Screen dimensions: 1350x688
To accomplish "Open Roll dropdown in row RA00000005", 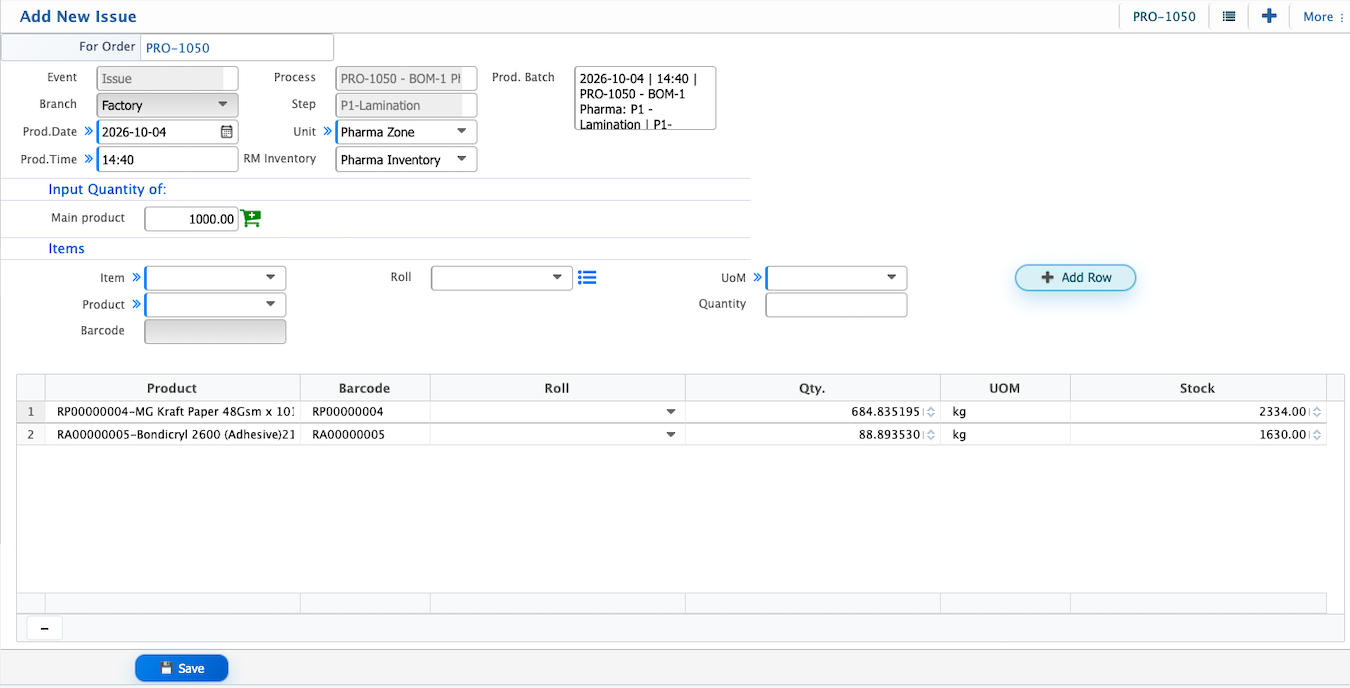I will pyautogui.click(x=671, y=435).
